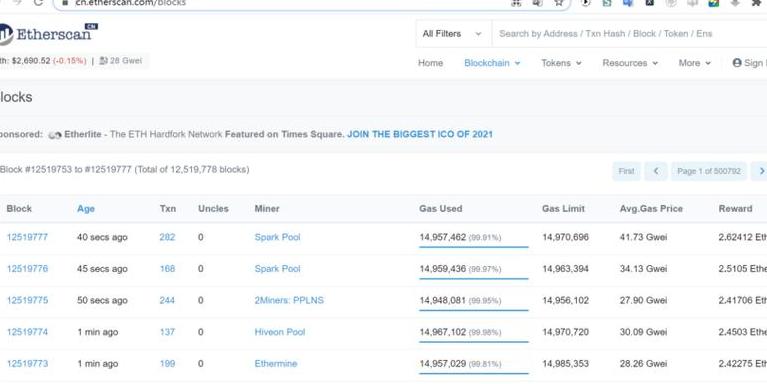Expand the Resources menu
The height and width of the screenshot is (384, 767).
click(630, 63)
